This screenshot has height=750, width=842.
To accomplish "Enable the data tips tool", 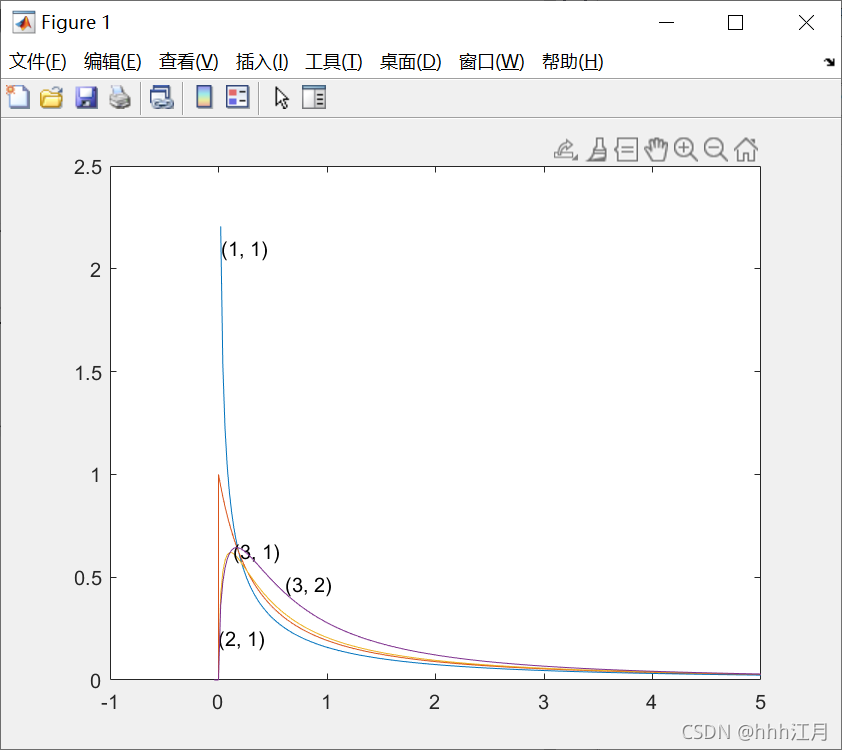I will point(627,150).
